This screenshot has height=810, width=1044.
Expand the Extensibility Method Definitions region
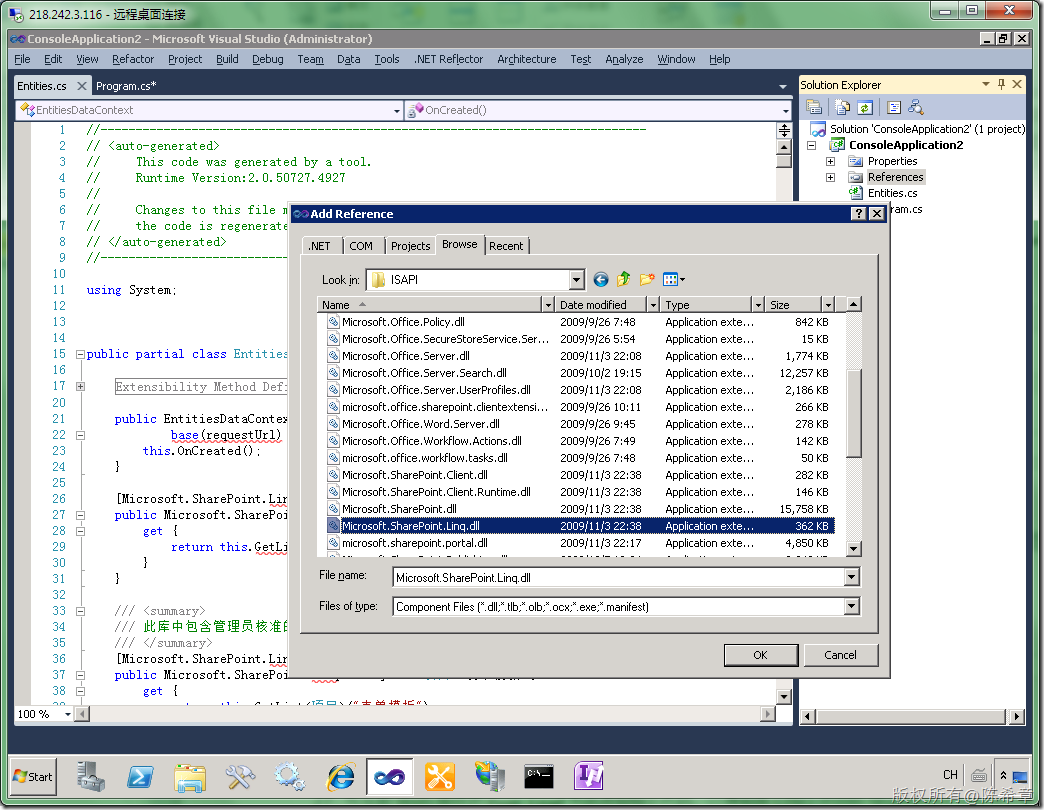coord(81,387)
